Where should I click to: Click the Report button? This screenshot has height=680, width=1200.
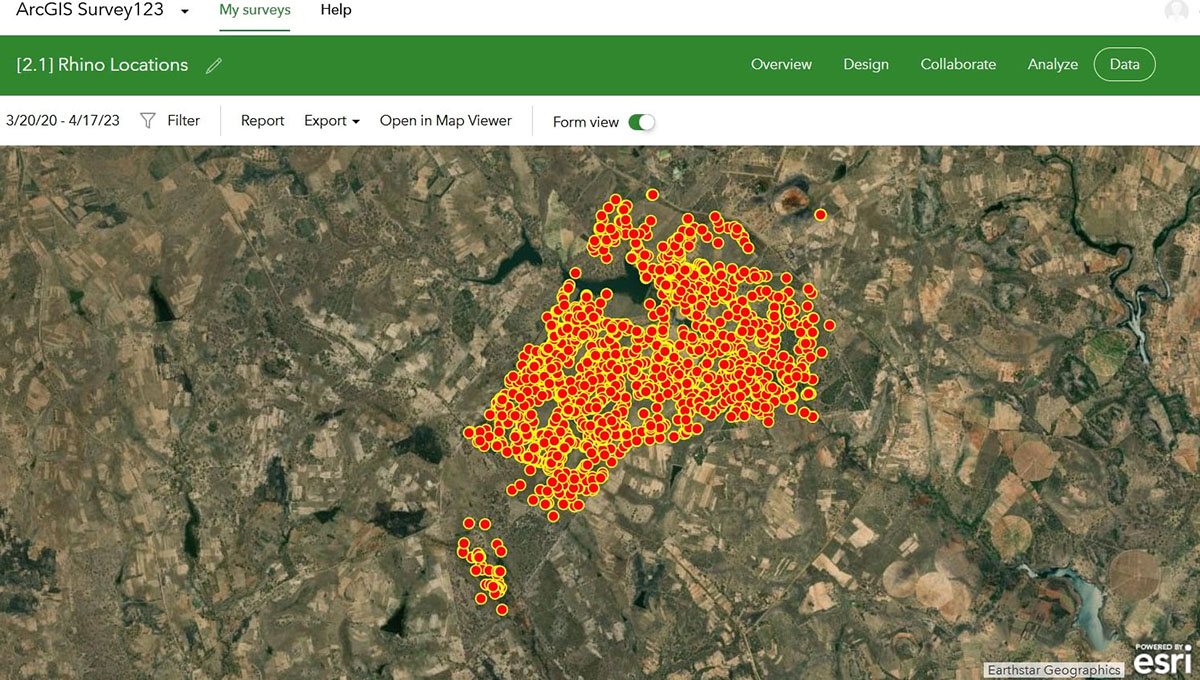click(x=263, y=121)
